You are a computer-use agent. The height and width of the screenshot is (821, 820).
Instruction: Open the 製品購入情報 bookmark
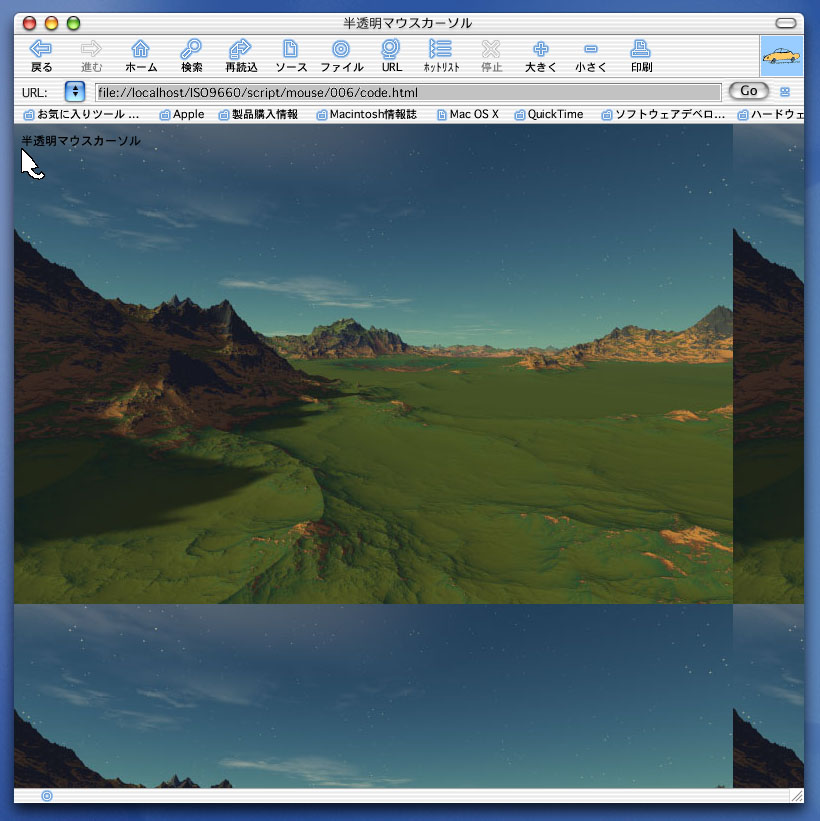point(258,114)
